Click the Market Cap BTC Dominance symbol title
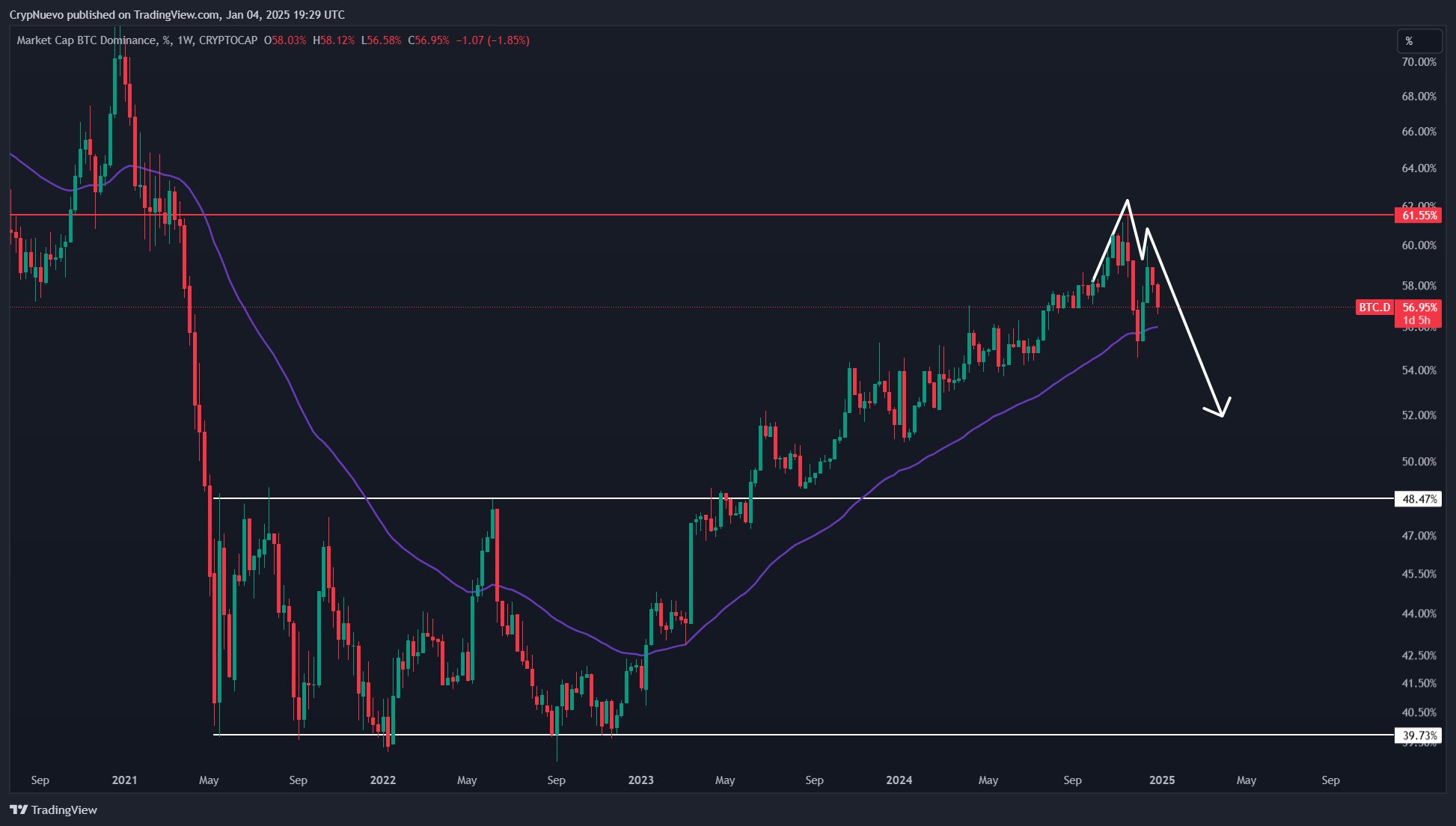This screenshot has width=1456, height=826. [x=137, y=40]
